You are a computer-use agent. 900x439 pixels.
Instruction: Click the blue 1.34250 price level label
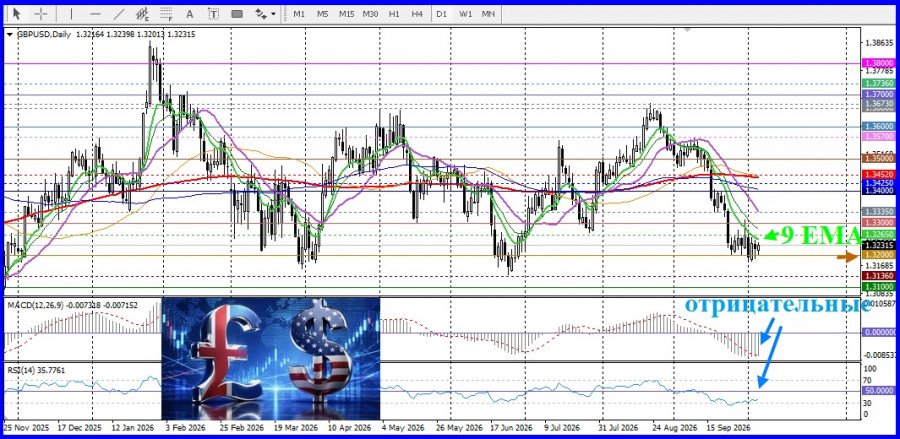879,182
